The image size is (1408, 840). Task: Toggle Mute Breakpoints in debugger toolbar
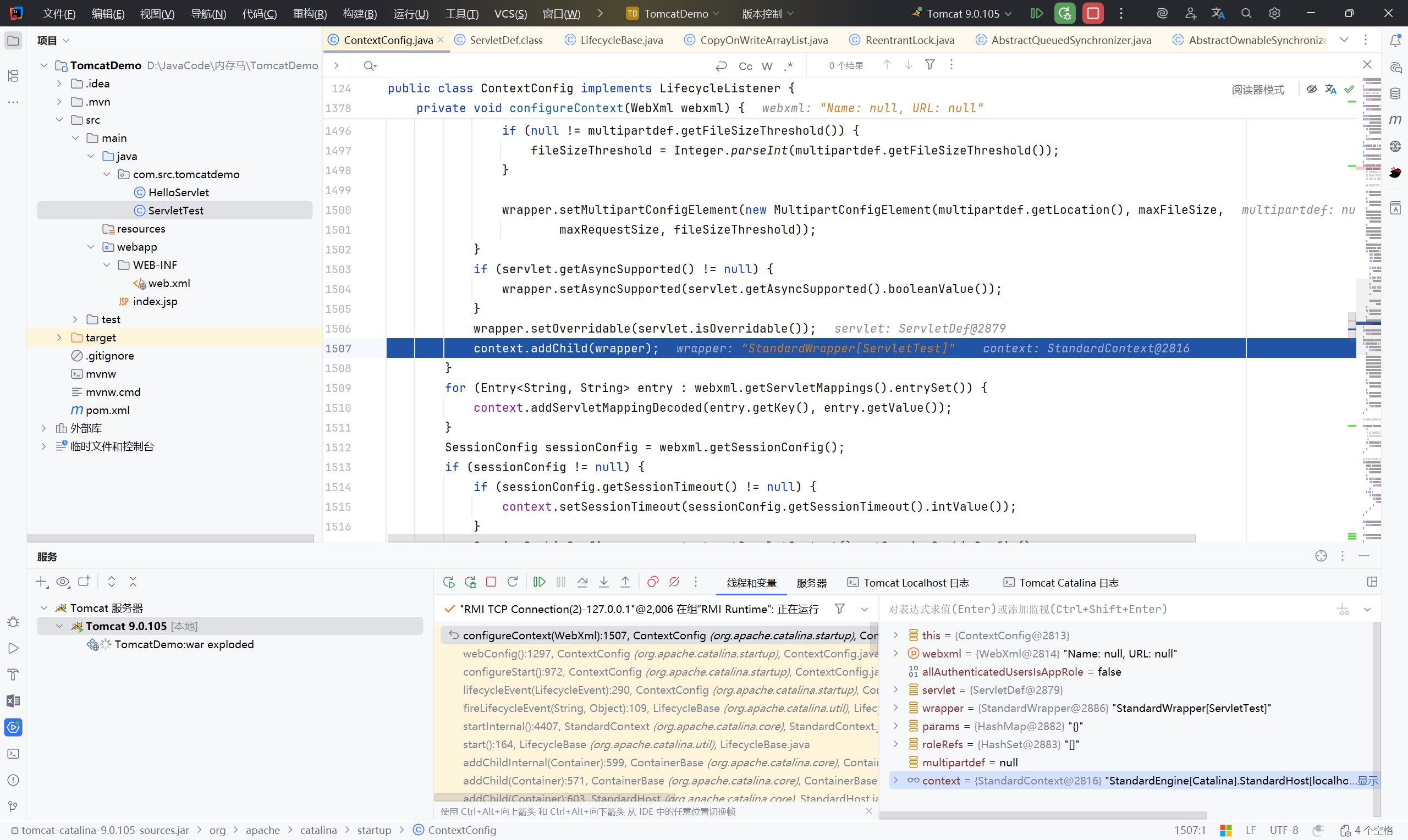tap(674, 582)
